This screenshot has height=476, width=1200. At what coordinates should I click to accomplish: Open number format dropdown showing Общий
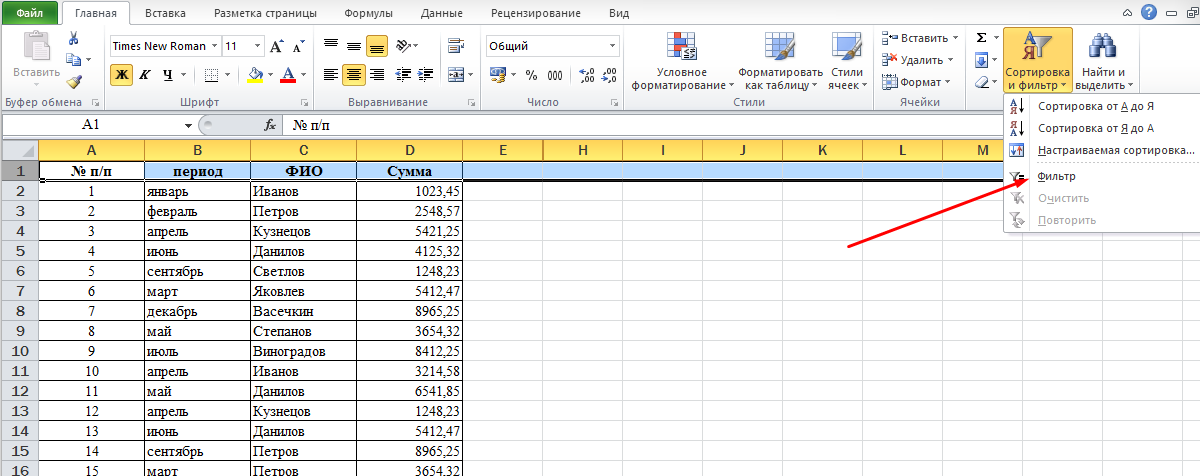click(x=613, y=46)
